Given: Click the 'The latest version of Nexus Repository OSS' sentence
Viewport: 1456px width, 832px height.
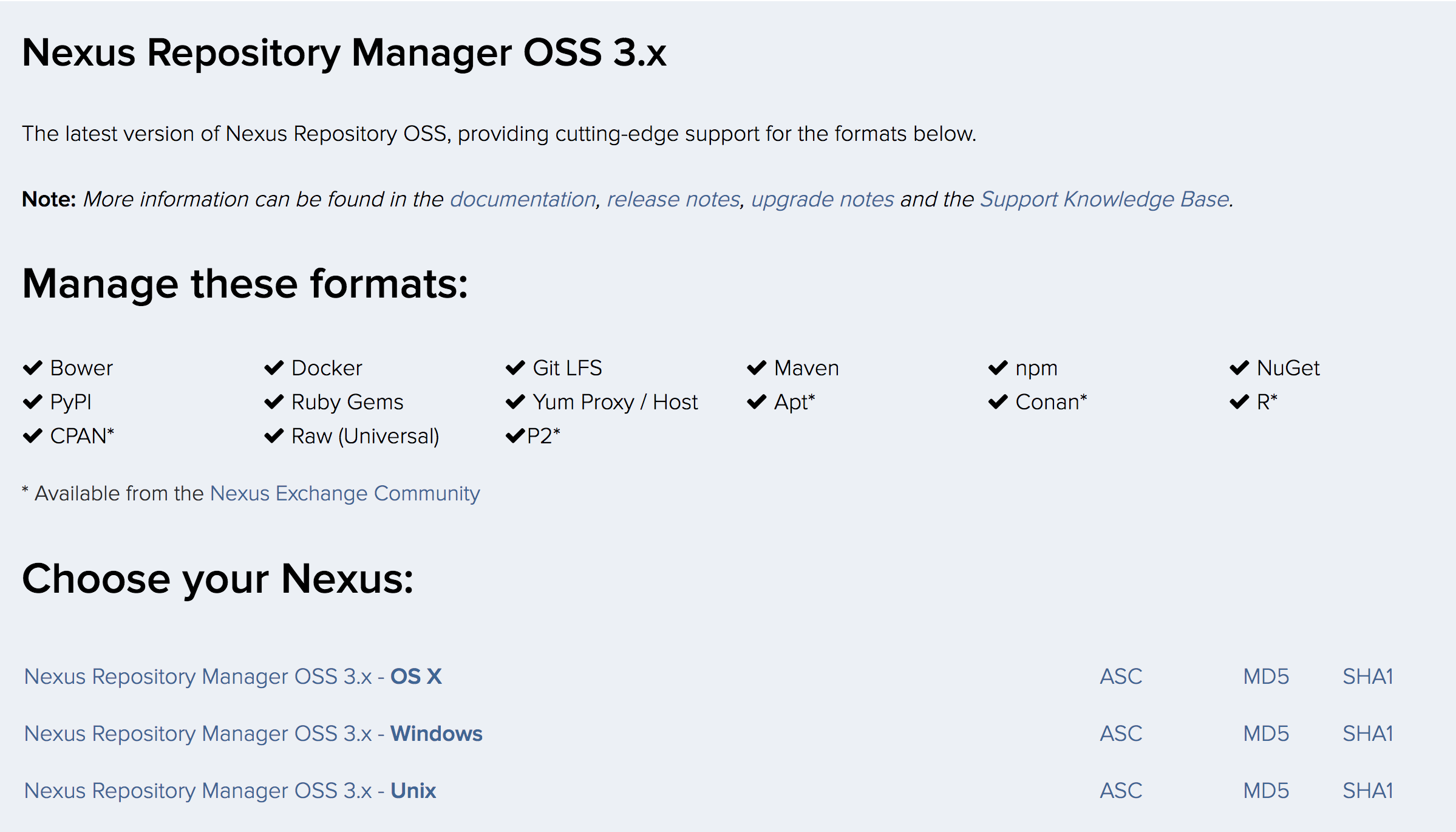Looking at the screenshot, I should (499, 134).
